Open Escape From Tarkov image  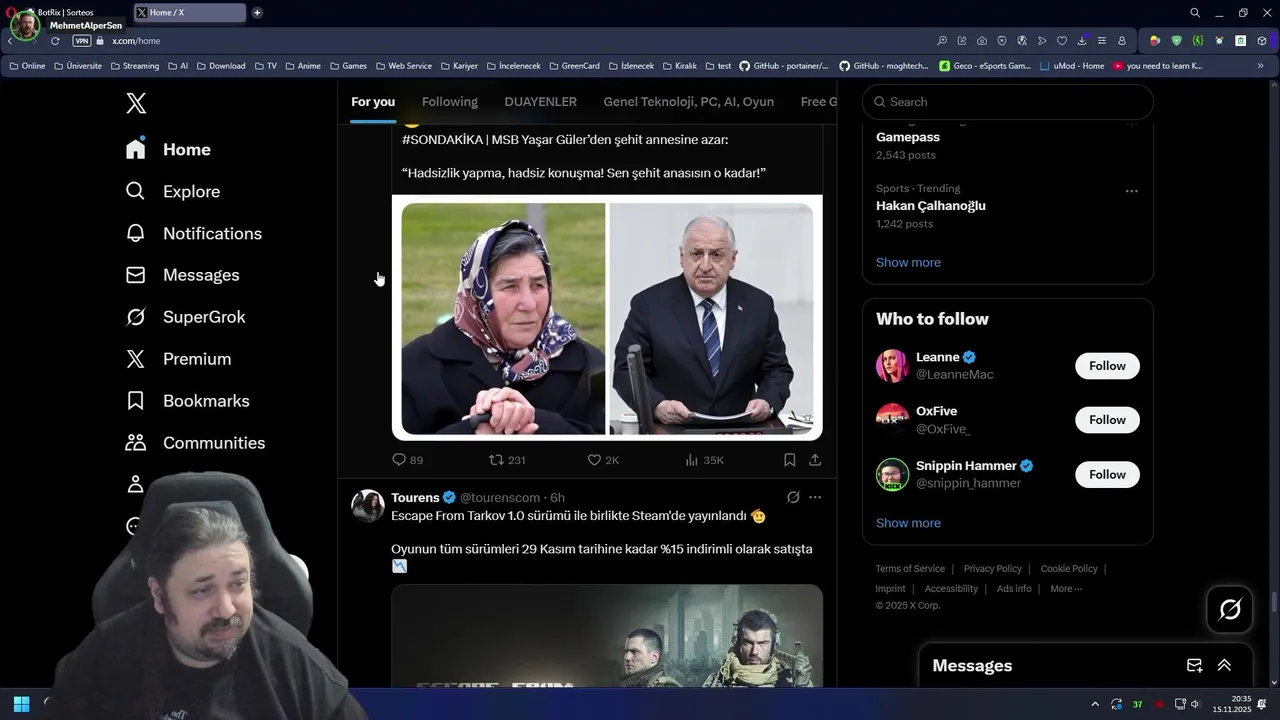607,636
